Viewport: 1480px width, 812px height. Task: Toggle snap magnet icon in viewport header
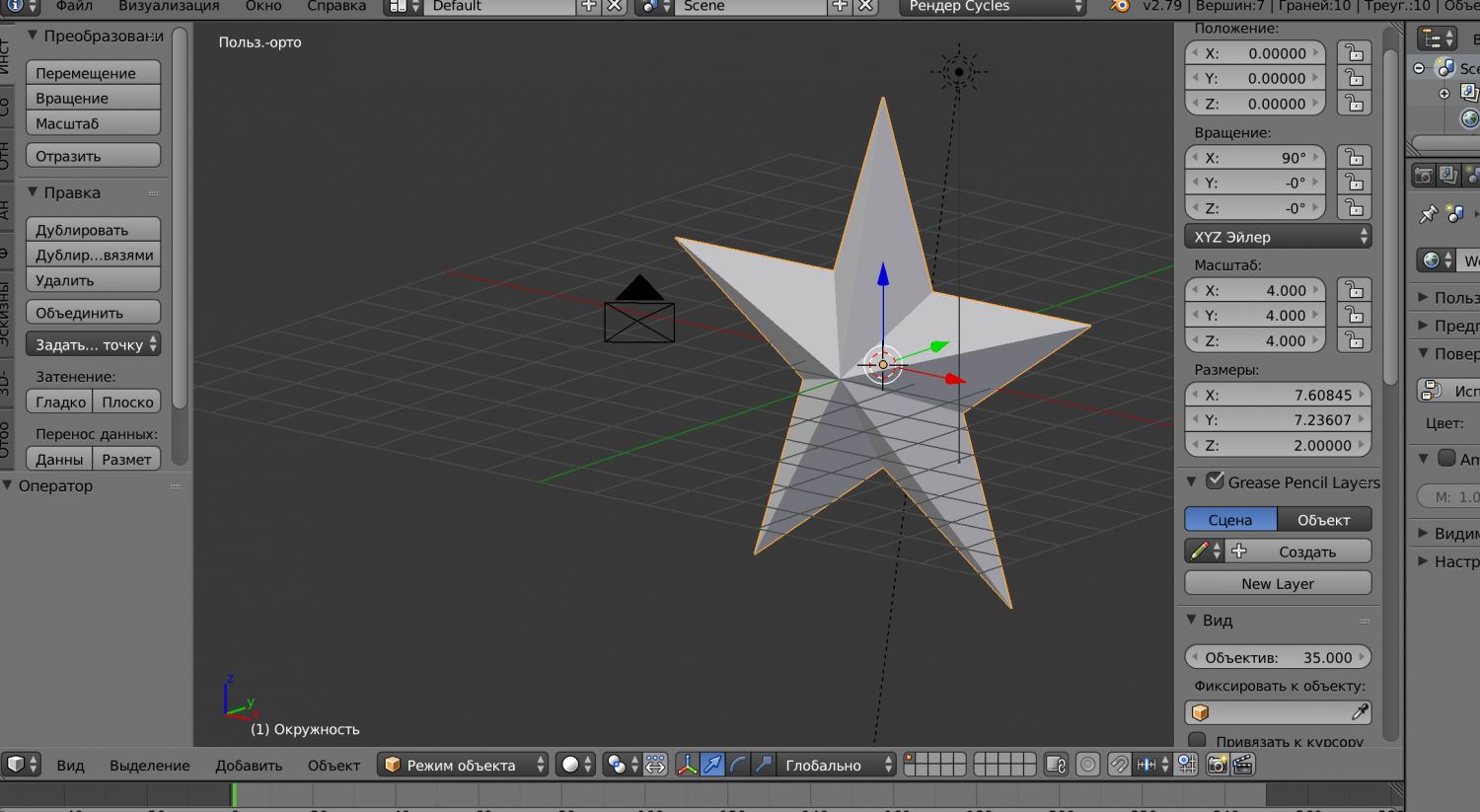pos(1119,765)
